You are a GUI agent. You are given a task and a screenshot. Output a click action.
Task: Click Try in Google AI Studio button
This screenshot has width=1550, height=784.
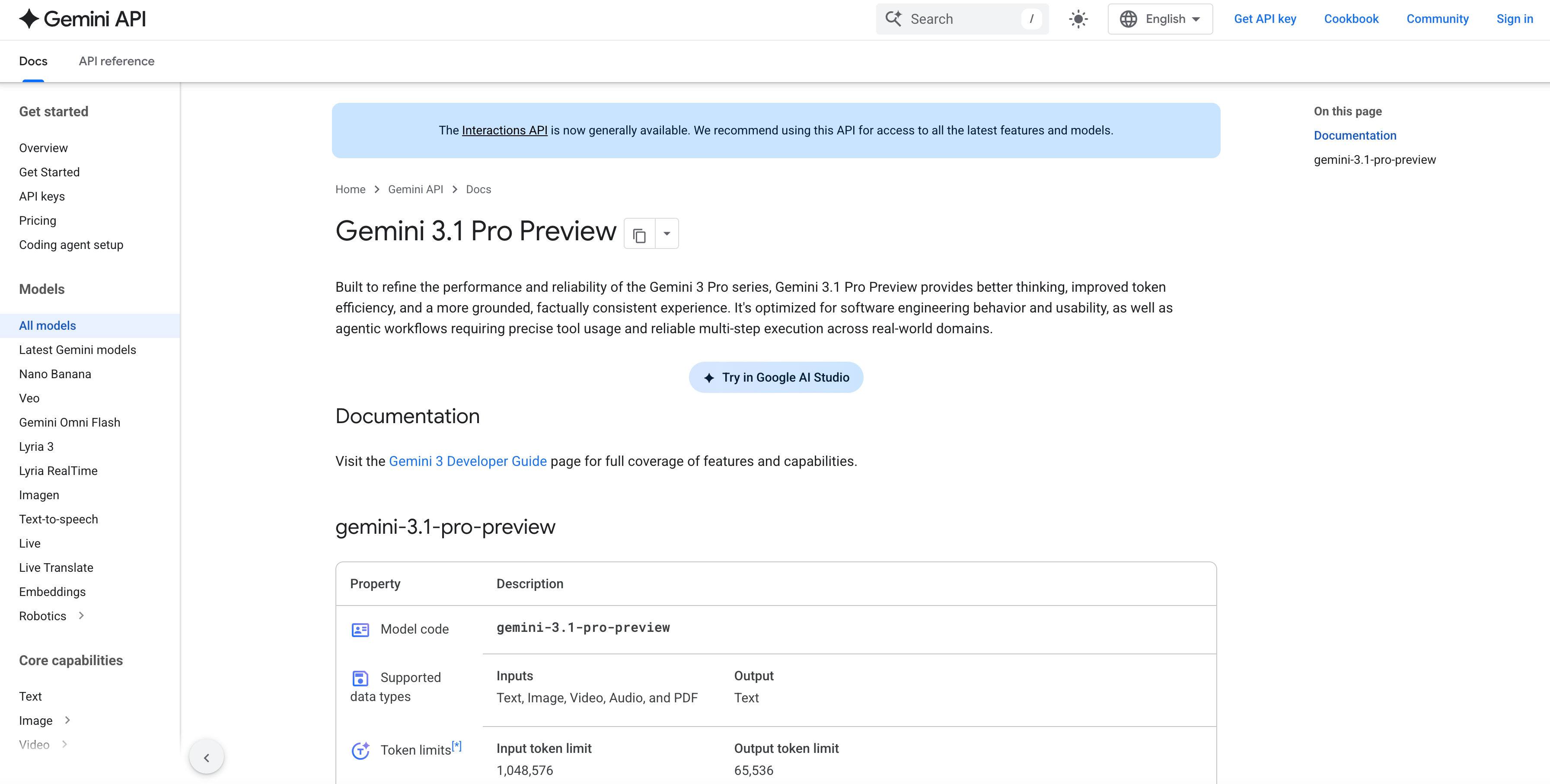click(x=775, y=377)
